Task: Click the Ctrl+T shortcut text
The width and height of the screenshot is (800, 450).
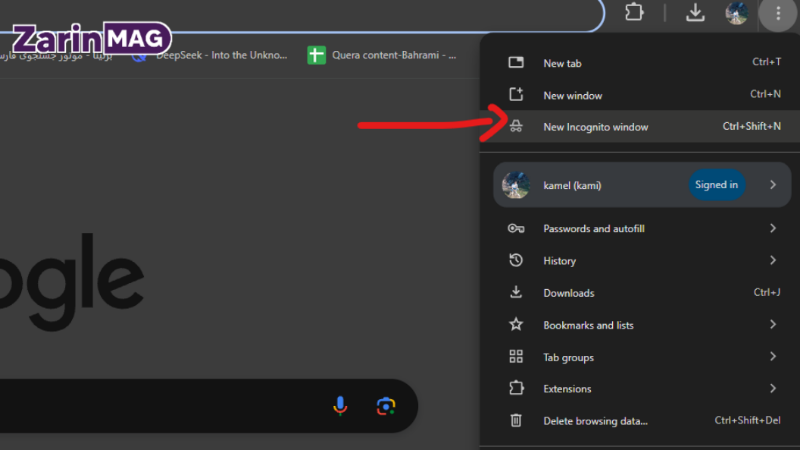Action: pos(766,62)
